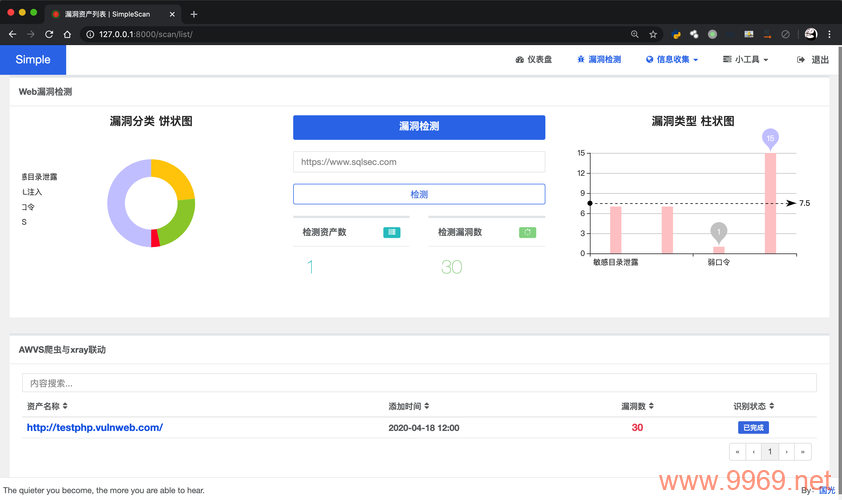Click the 目录泄露 pie legend entry
Image resolution: width=842 pixels, height=500 pixels.
(39, 177)
